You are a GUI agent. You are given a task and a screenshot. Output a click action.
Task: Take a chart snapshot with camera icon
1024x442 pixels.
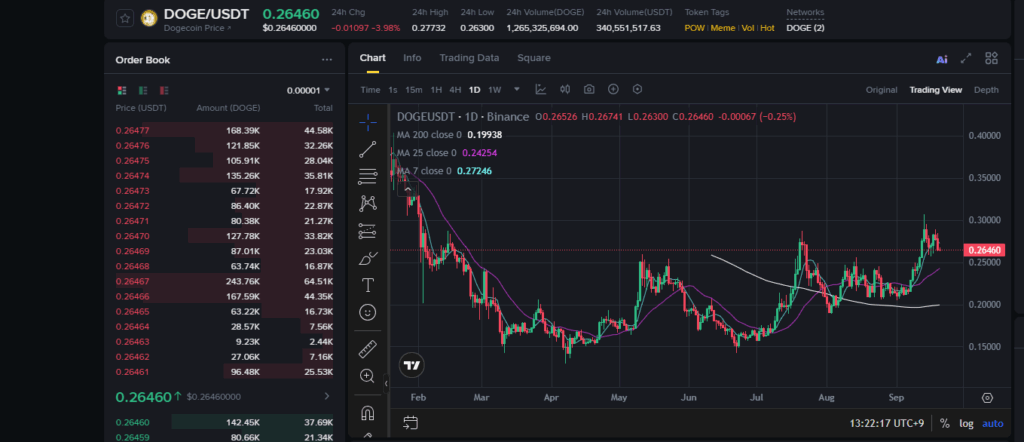coord(589,89)
